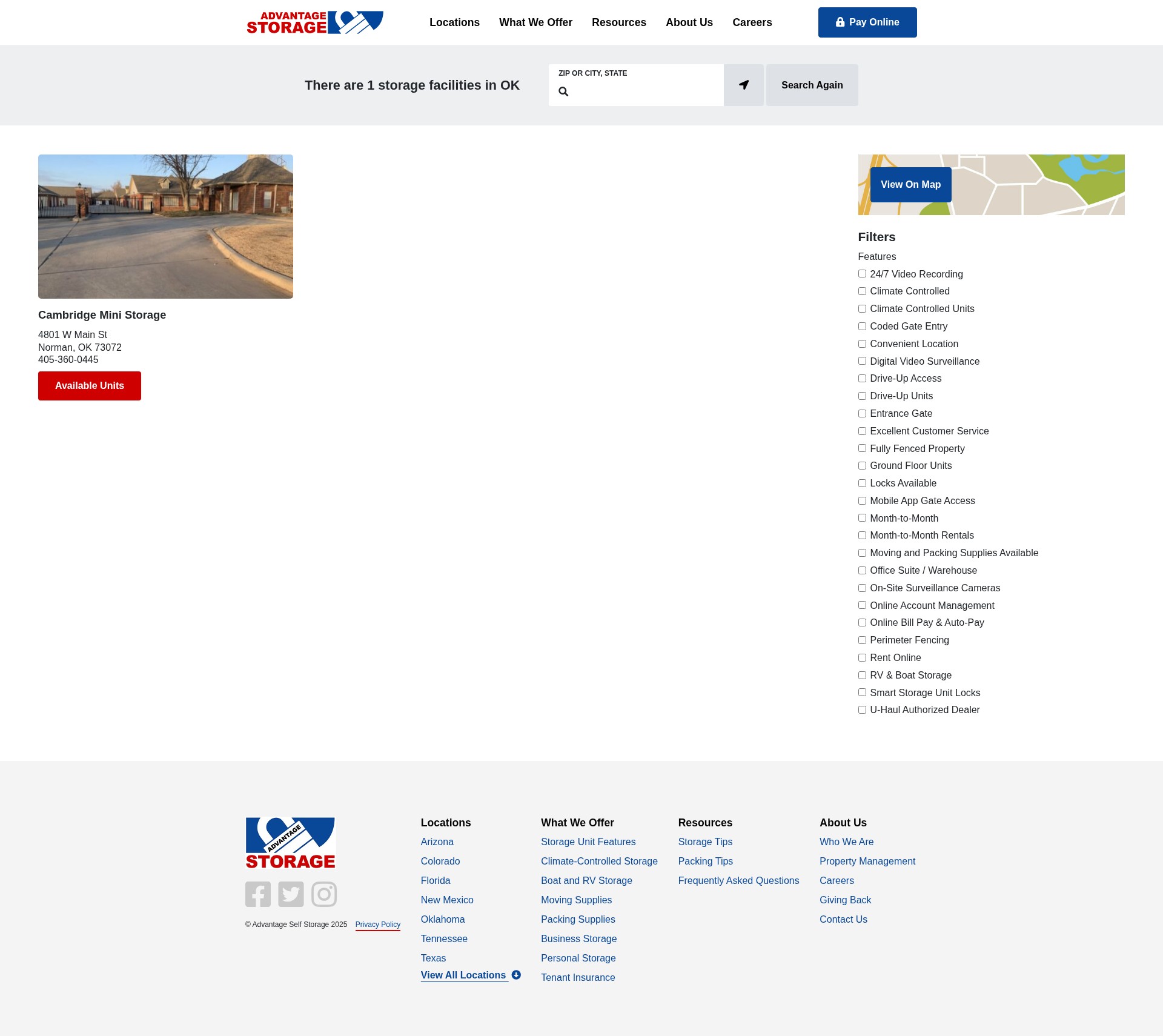Check the Perimeter Fencing filter

tap(862, 640)
